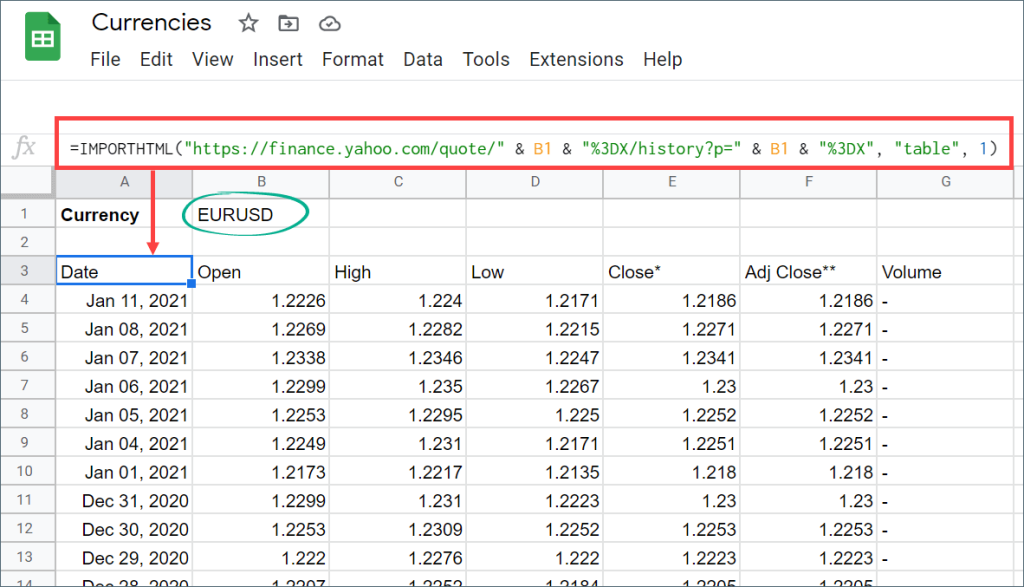
Task: Check cloud save status icon
Action: [329, 24]
